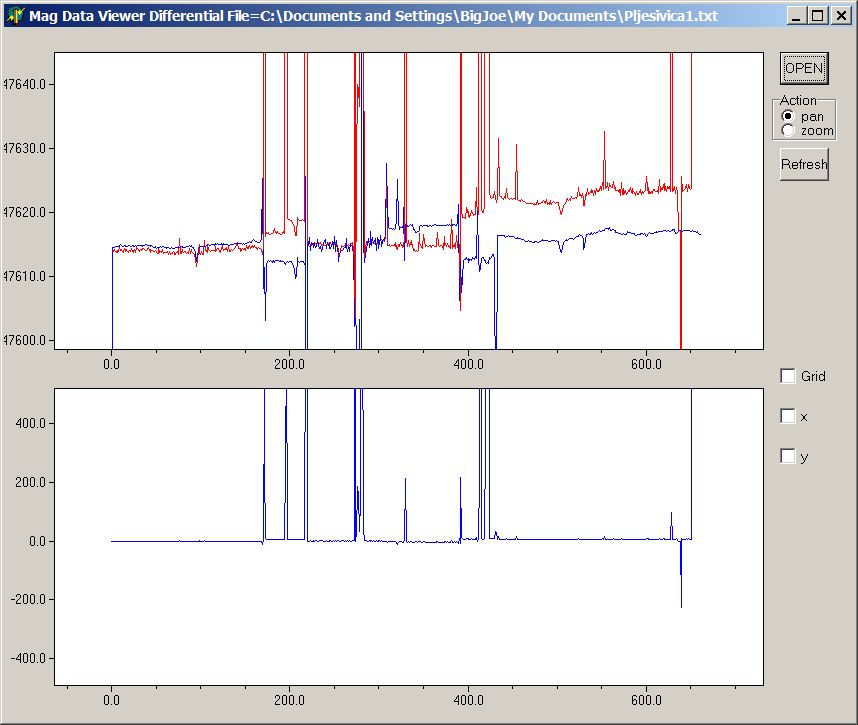The image size is (858, 725).
Task: Toggle the x checkbox
Action: (789, 416)
